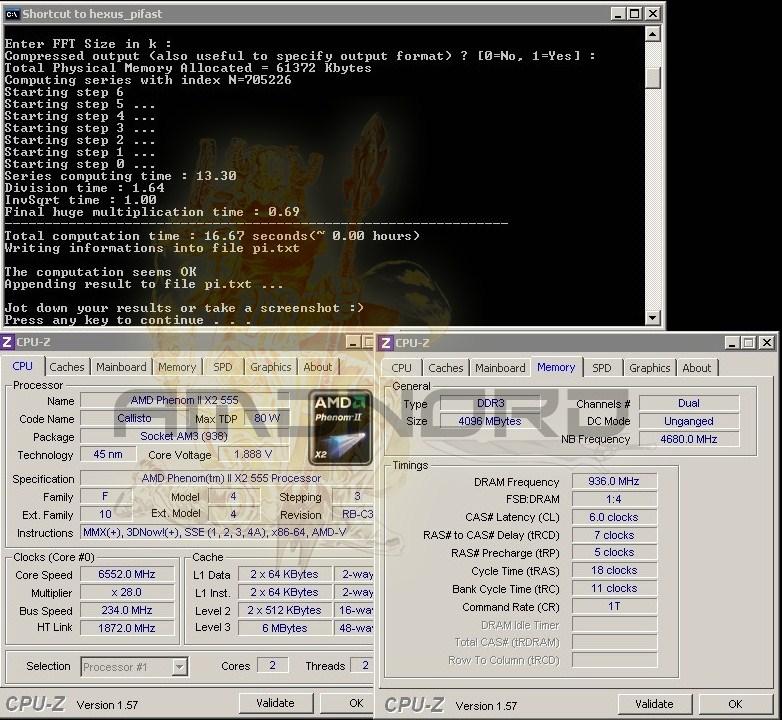Viewport: 782px width, 720px height.
Task: Click the DC Mode Unganged field
Action: pyautogui.click(x=689, y=421)
